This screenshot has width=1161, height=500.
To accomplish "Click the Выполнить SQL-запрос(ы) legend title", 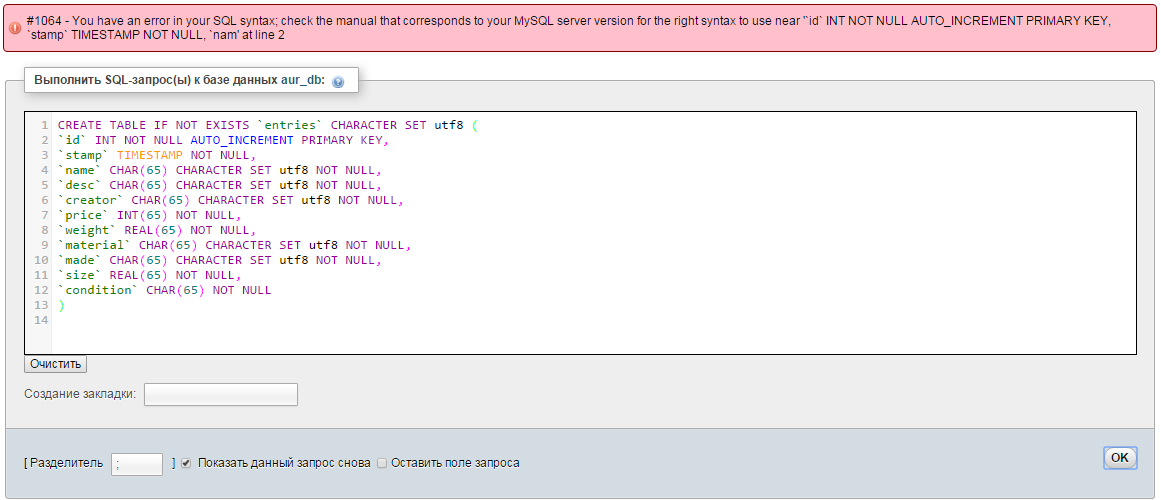I will click(179, 81).
